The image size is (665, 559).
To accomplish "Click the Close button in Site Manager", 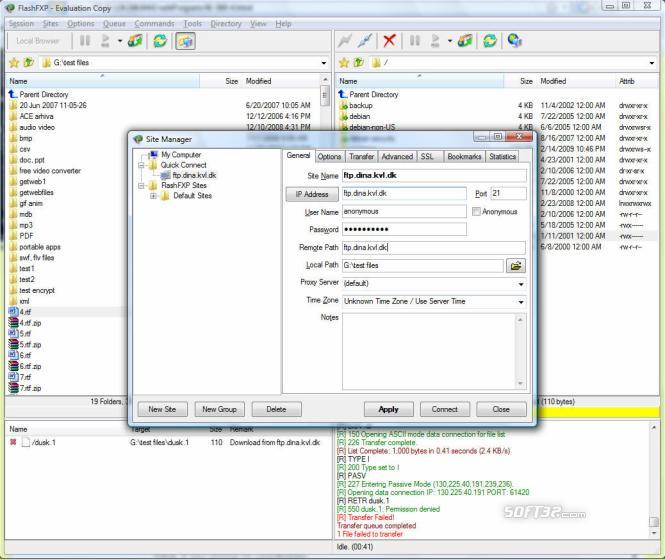I will click(x=501, y=409).
